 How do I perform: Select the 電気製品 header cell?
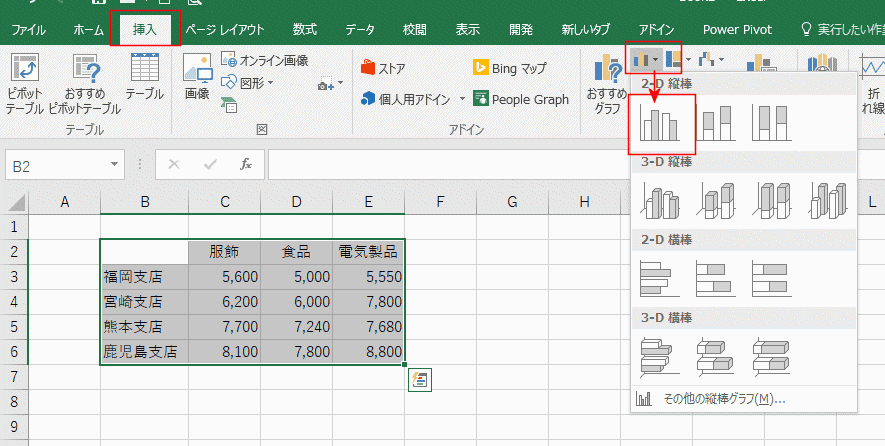click(x=368, y=252)
